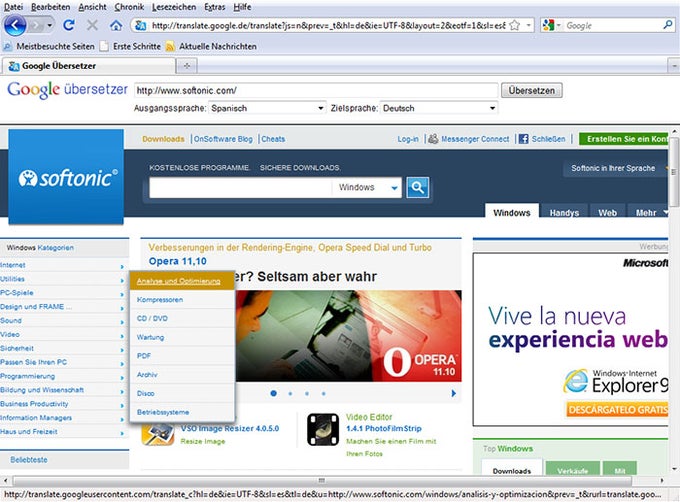This screenshot has width=680, height=502.
Task: Select the Windows tab
Action: [x=512, y=212]
